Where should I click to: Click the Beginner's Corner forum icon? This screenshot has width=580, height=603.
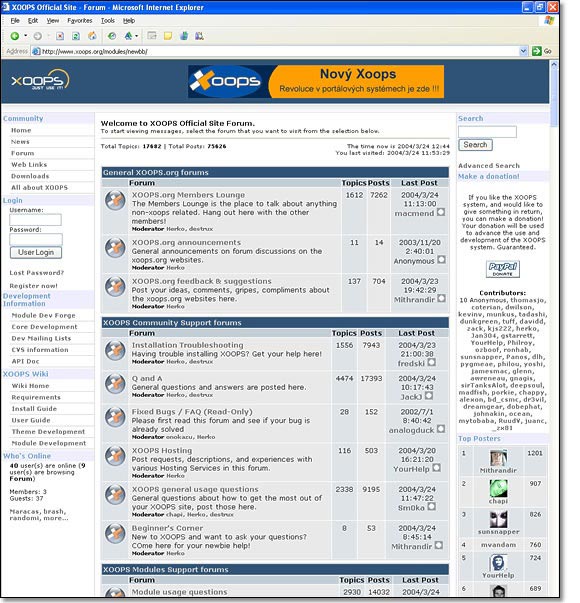[115, 533]
